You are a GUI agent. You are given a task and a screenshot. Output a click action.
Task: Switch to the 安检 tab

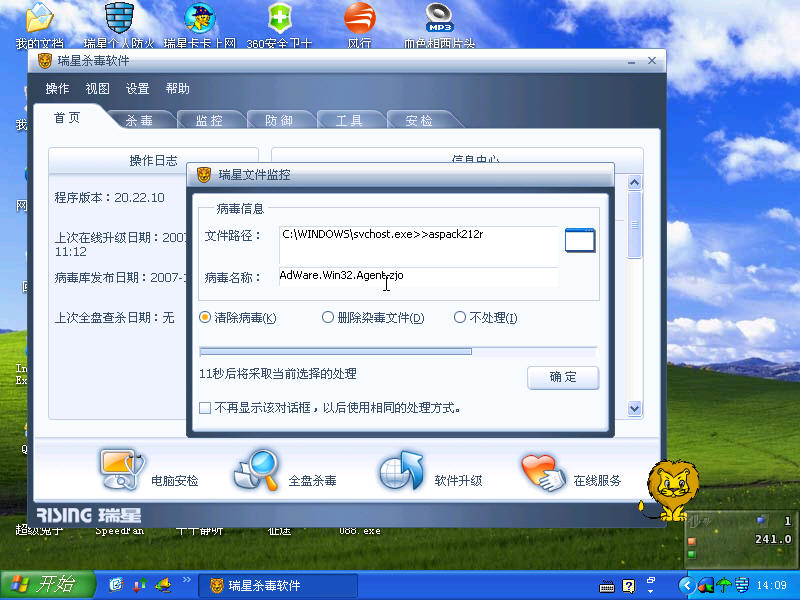419,120
